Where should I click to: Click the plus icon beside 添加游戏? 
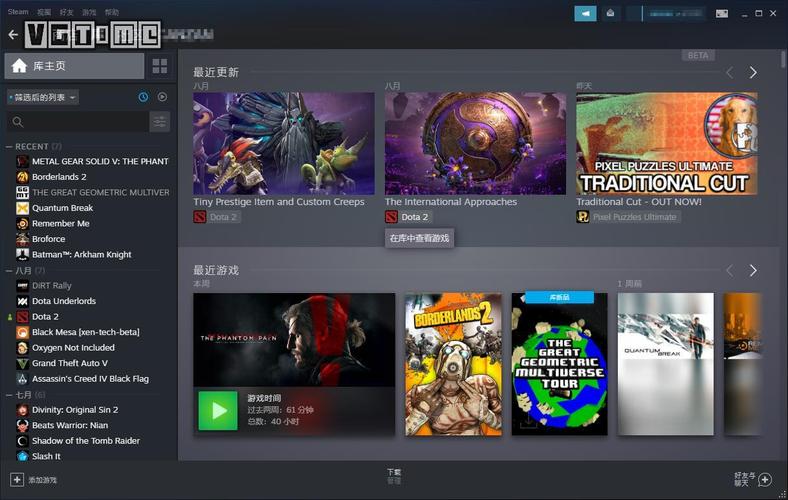tap(17, 480)
